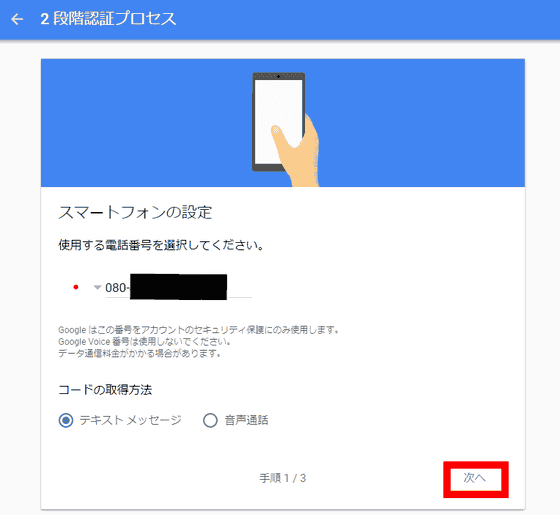Click the データ通信料金 notice line
This screenshot has height=515, width=560.
pos(140,354)
